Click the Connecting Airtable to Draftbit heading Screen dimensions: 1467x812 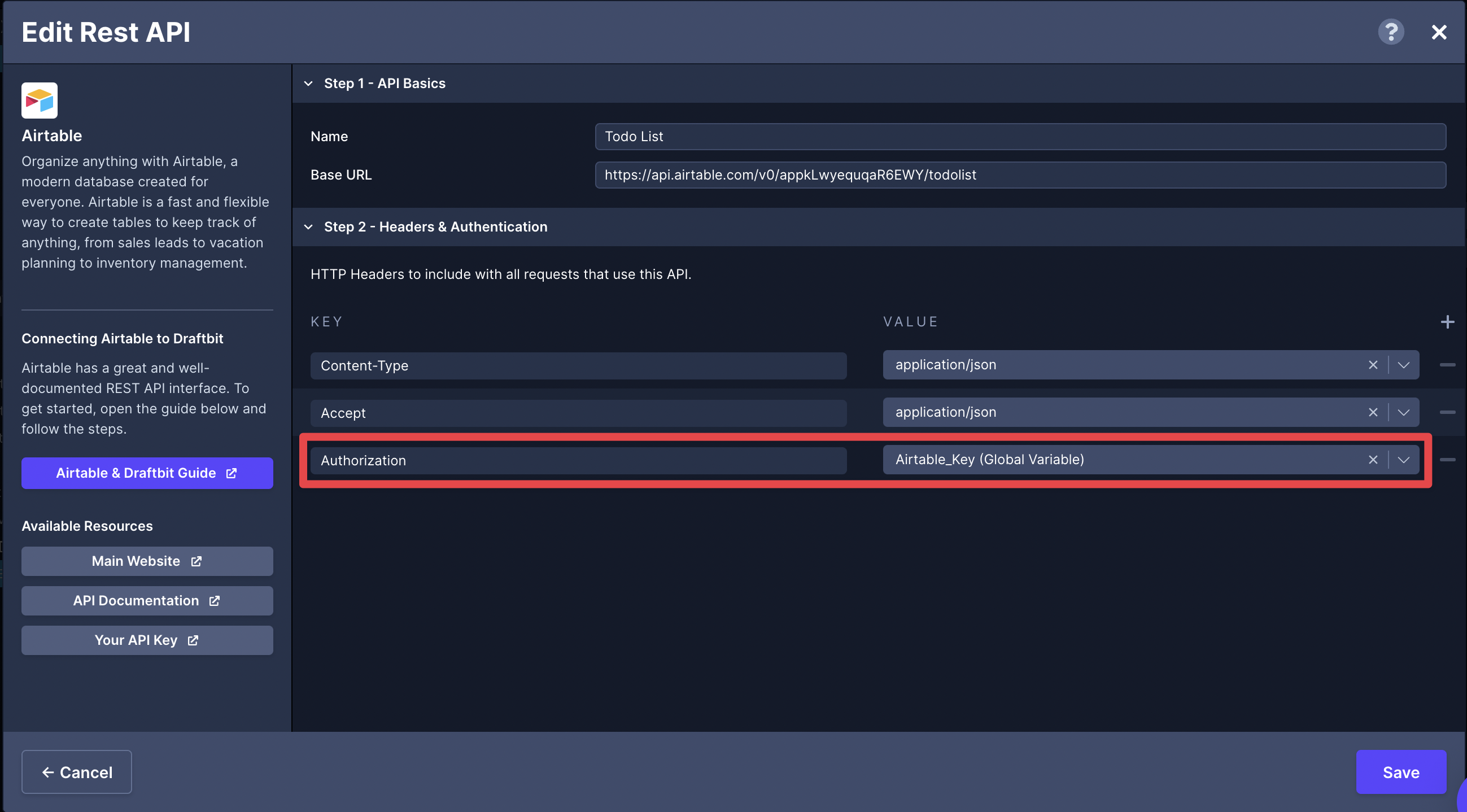123,339
